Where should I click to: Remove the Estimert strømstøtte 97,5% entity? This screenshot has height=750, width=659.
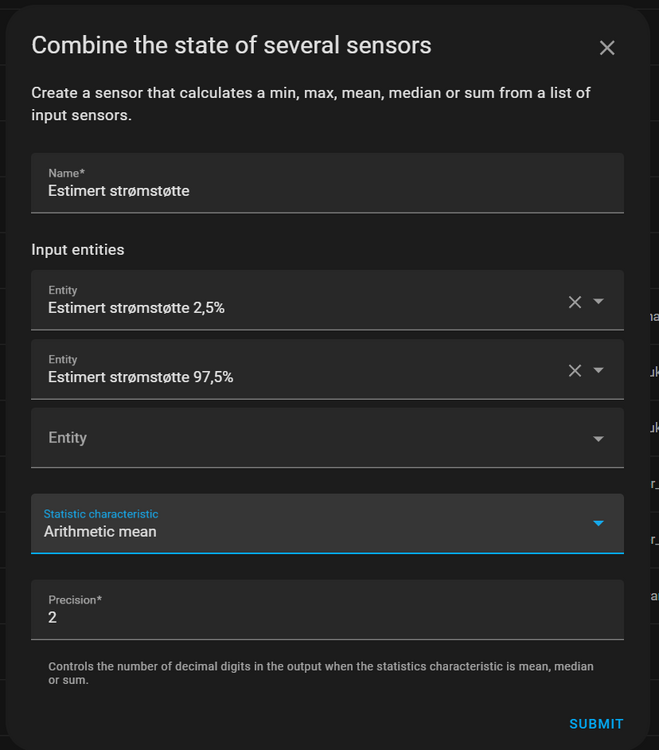click(575, 371)
